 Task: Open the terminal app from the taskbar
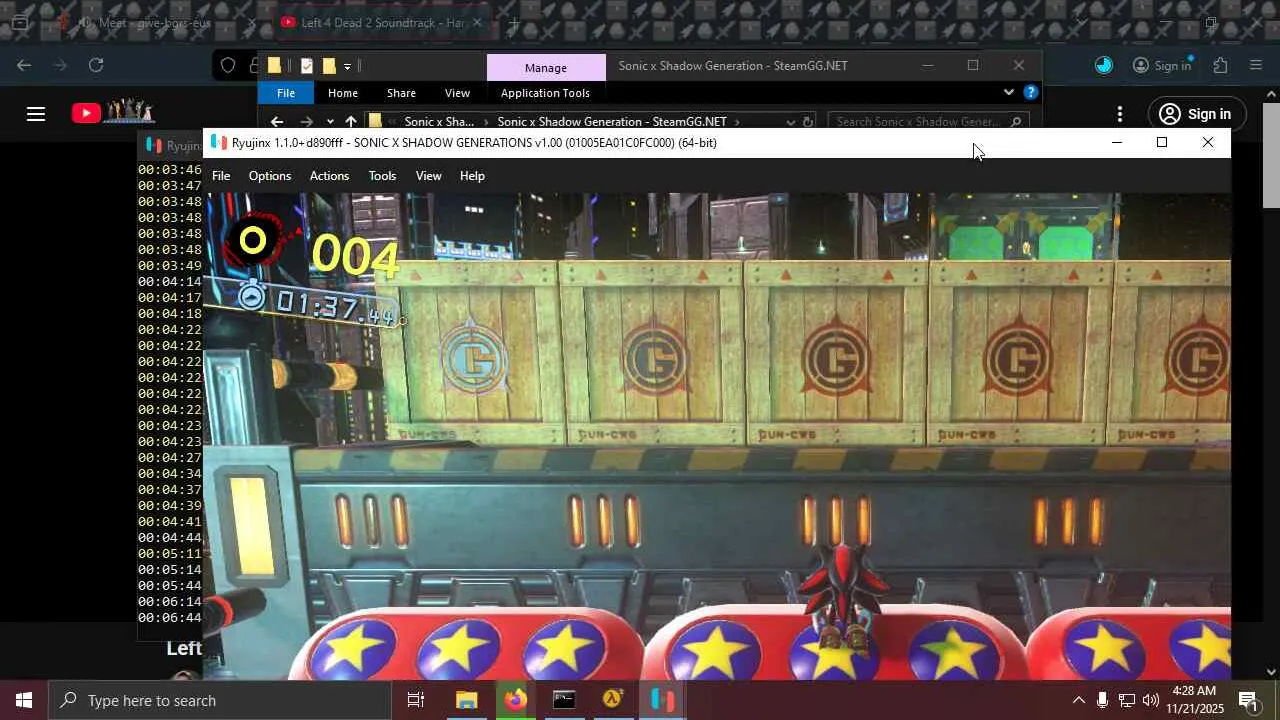564,700
